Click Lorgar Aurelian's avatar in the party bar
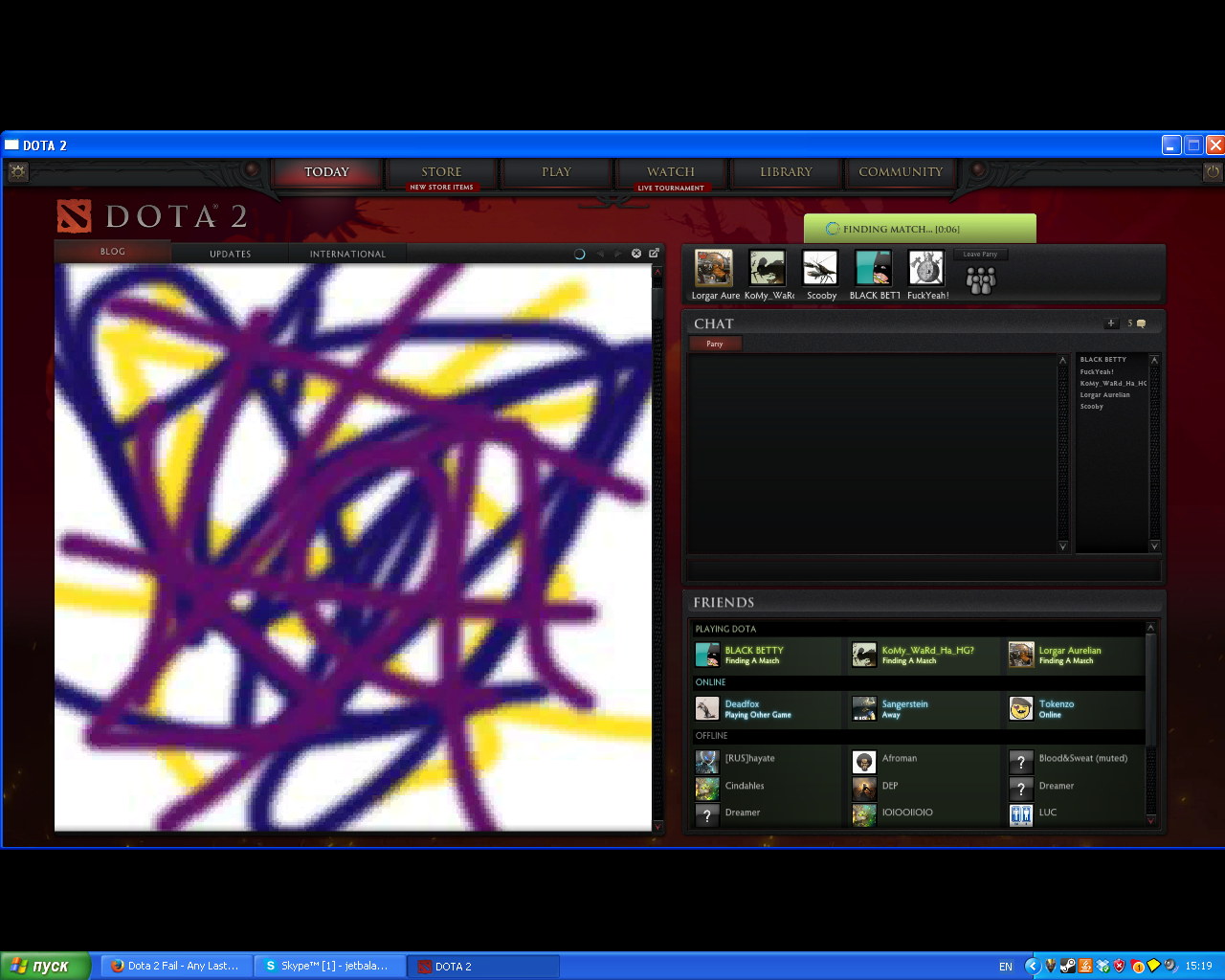Viewport: 1225px width, 980px height. click(x=714, y=268)
